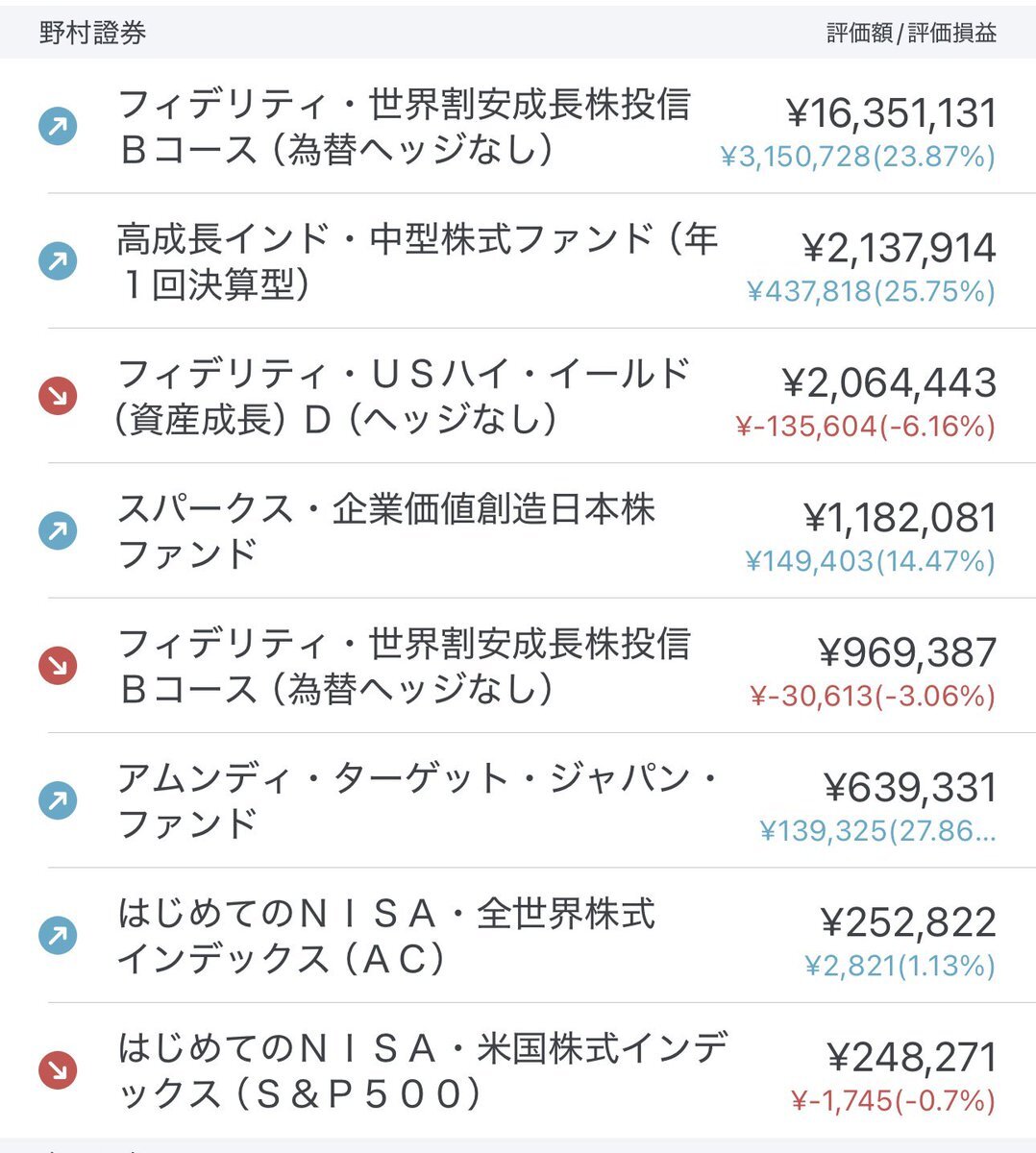Tap the truncated ¥139,325(27.86… gain text
Image resolution: width=1036 pixels, height=1153 pixels.
coord(877,830)
